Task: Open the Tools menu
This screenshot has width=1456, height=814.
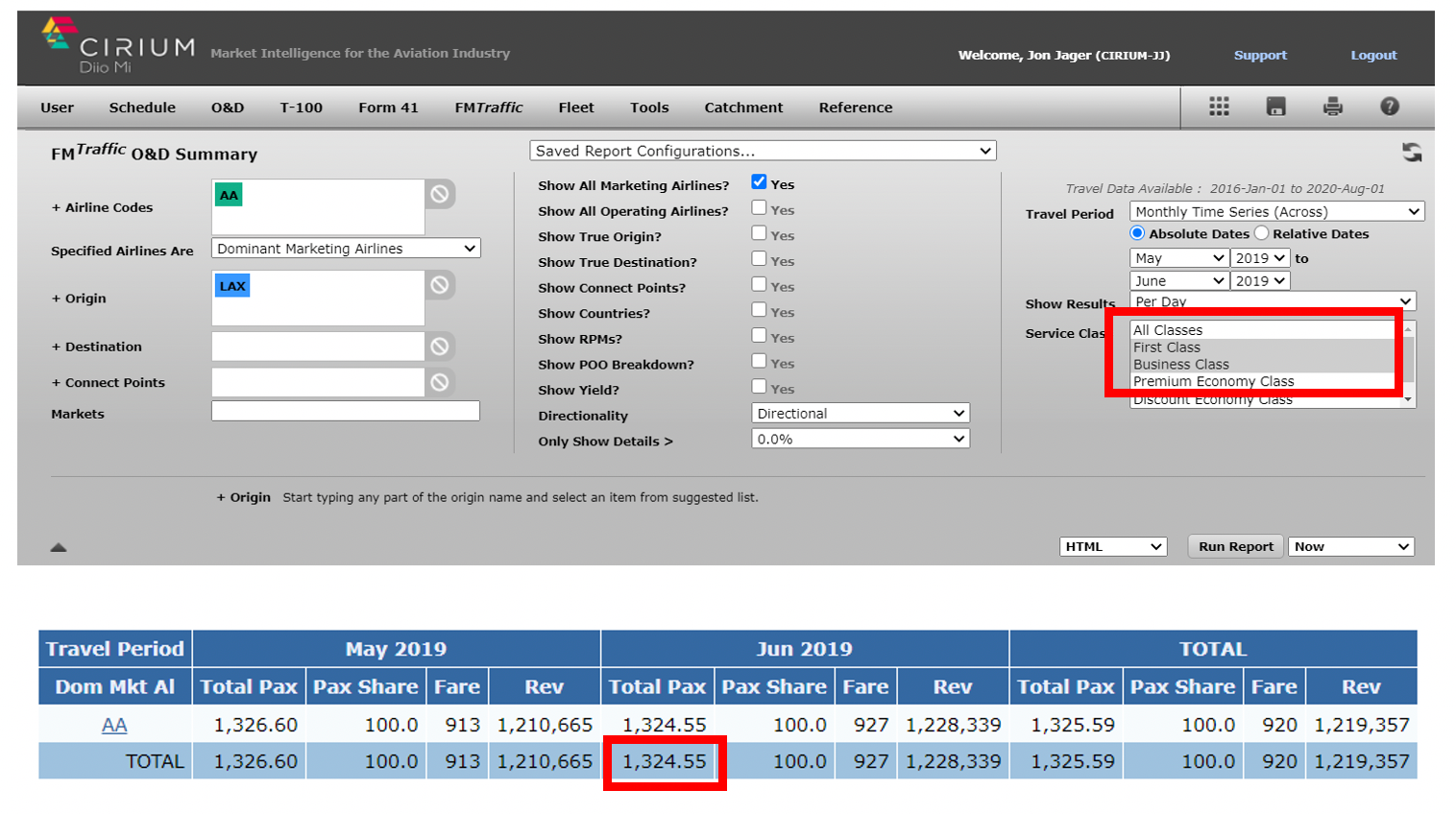Action: coord(649,108)
